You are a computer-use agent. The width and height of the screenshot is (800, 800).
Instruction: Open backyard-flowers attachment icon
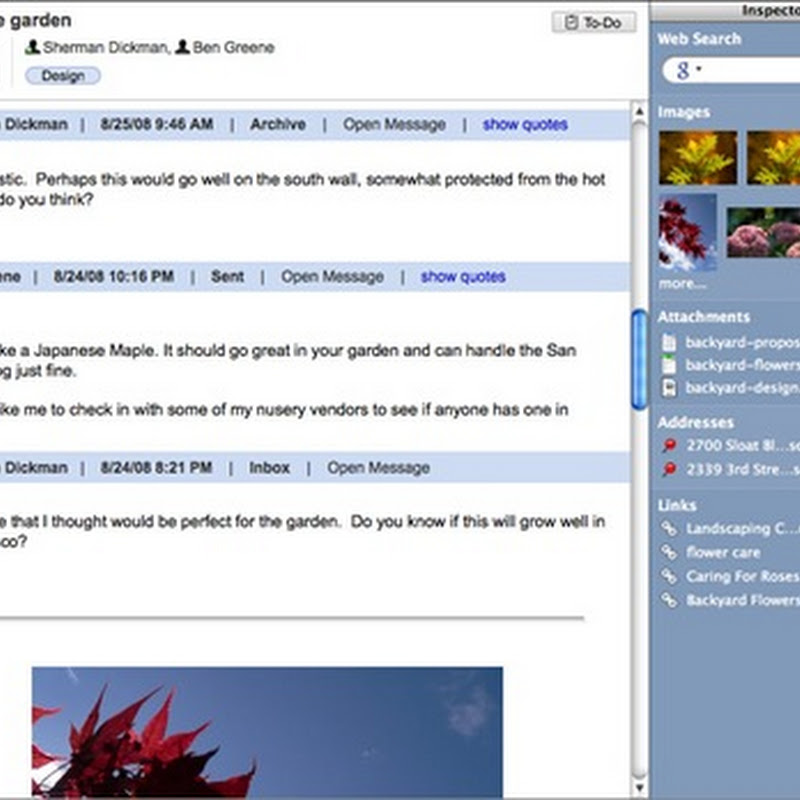tap(669, 365)
